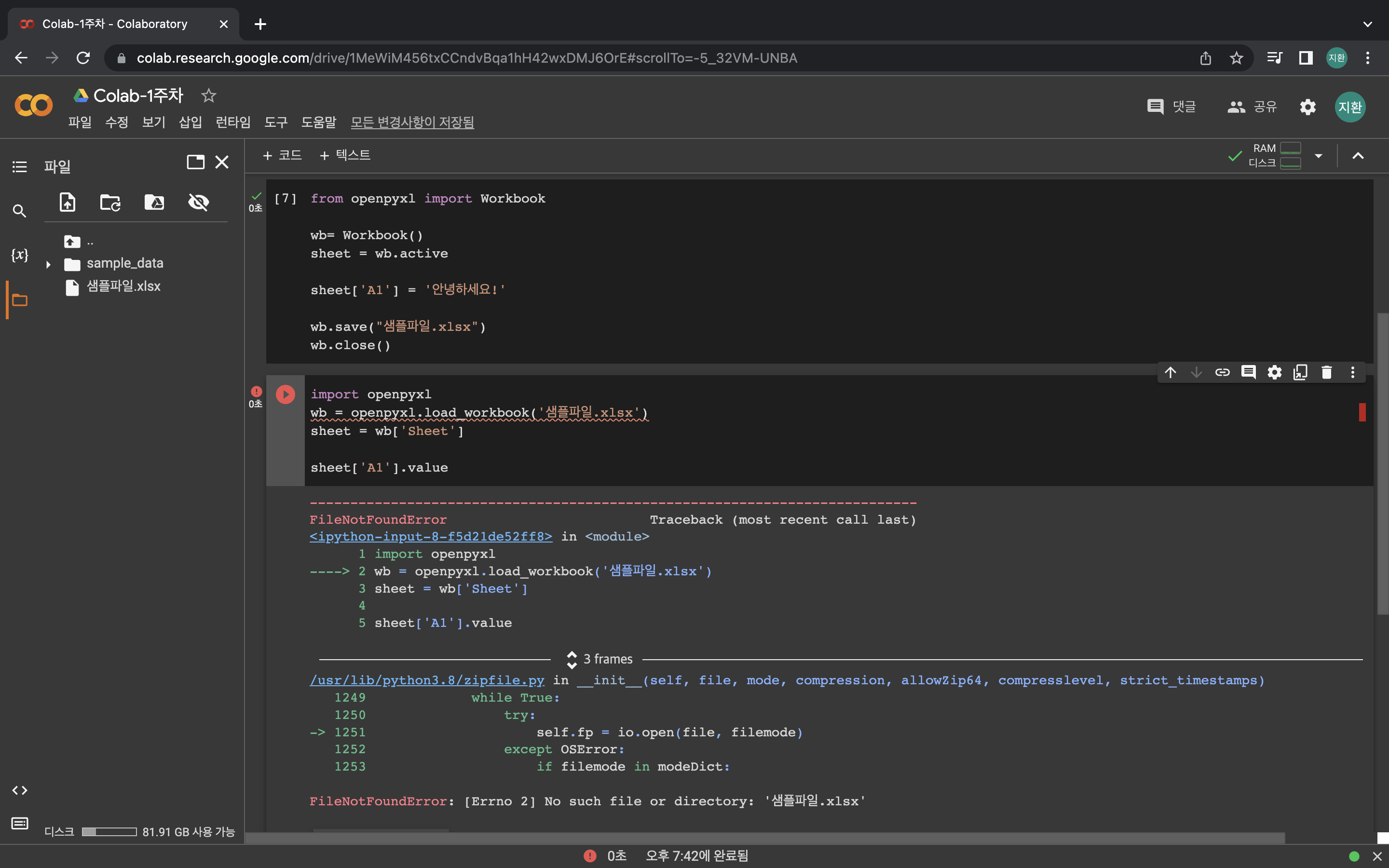Image resolution: width=1389 pixels, height=868 pixels.
Task: Toggle the browser side panel
Action: point(1306,58)
